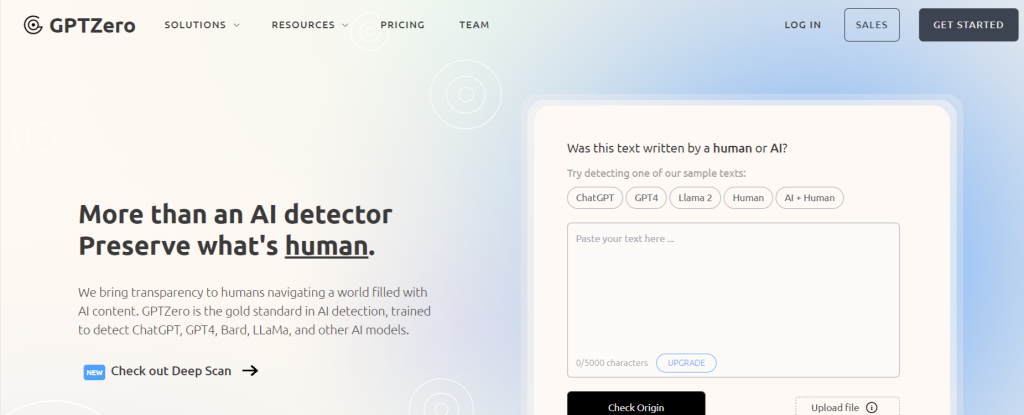Click the Log In link

[x=803, y=25]
